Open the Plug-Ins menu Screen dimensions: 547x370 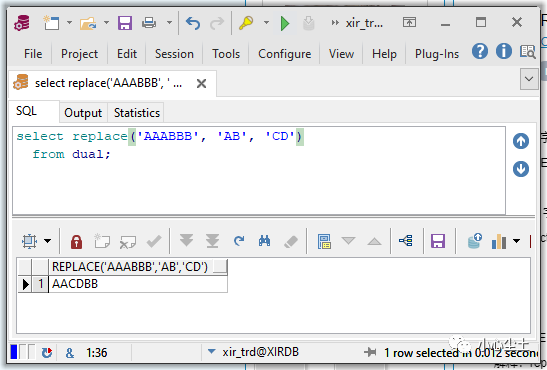(437, 54)
